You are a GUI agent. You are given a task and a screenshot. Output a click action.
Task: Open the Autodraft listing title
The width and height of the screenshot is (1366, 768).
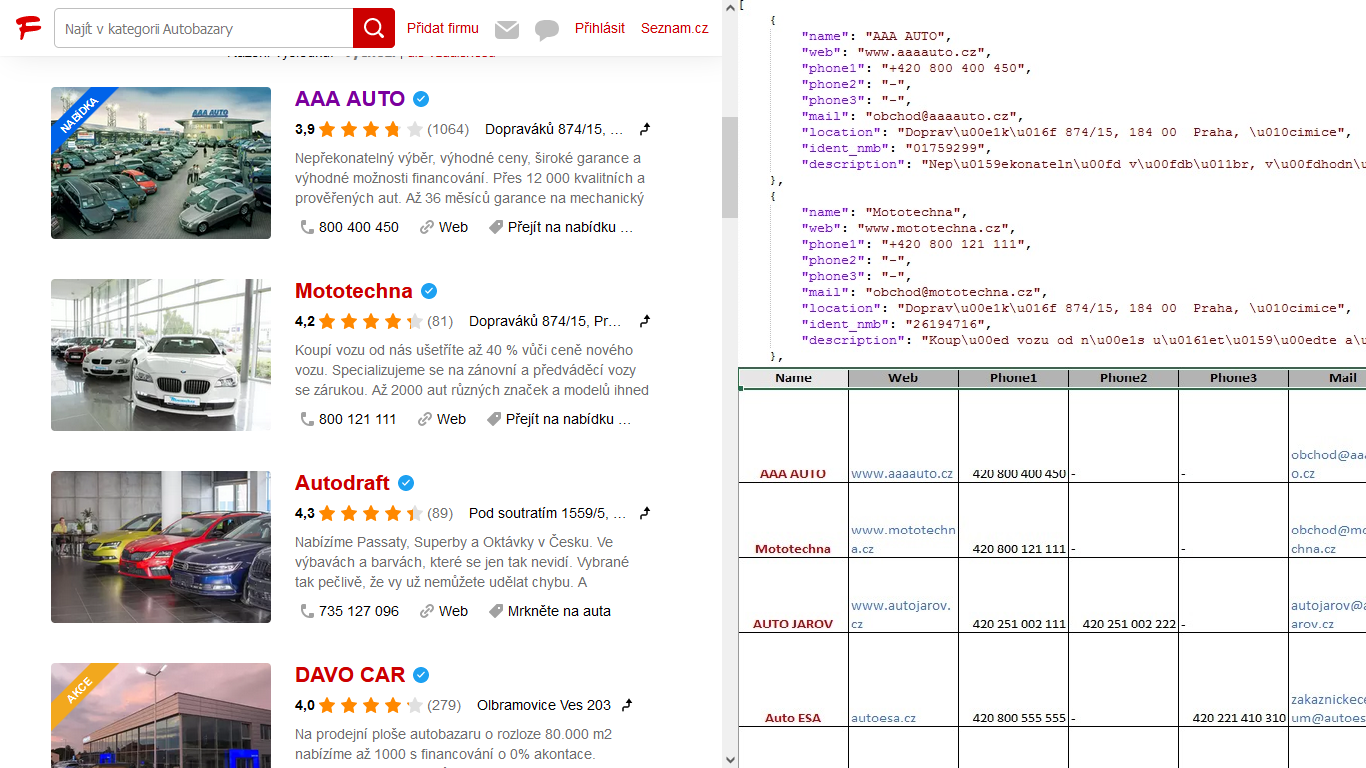point(342,483)
